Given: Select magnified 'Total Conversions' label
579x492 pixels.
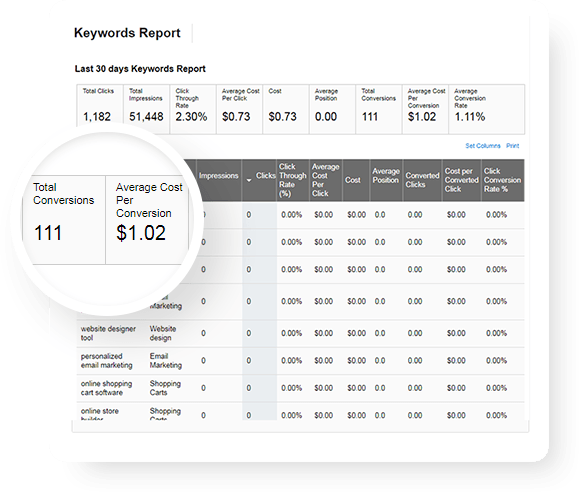Looking at the screenshot, I should pyautogui.click(x=64, y=194).
